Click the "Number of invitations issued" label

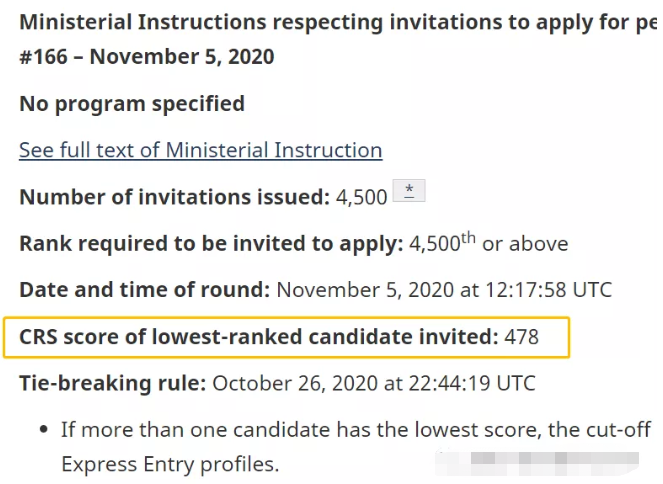(174, 197)
